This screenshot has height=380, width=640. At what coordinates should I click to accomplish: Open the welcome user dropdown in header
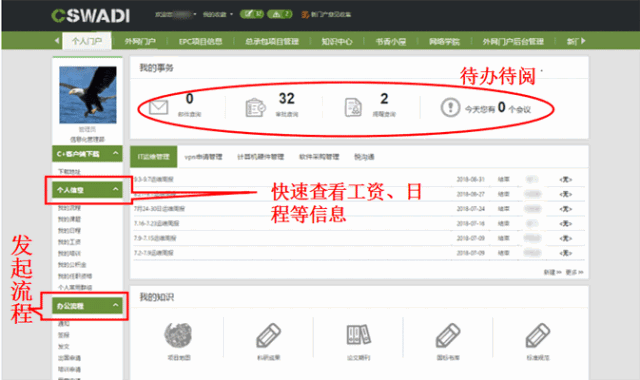(x=176, y=14)
